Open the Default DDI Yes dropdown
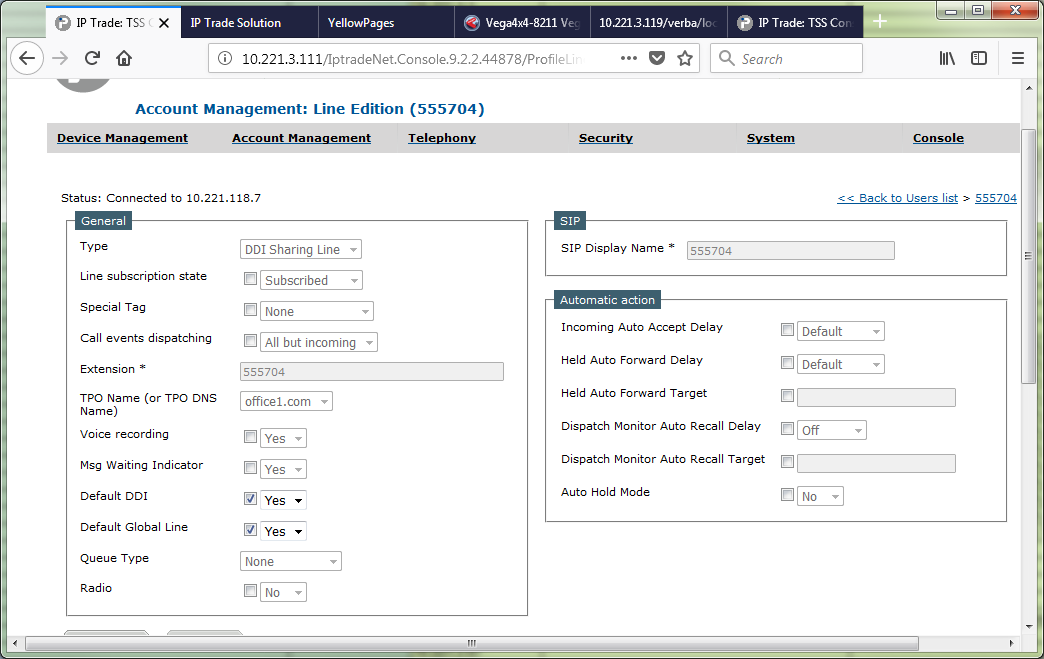 coord(284,501)
